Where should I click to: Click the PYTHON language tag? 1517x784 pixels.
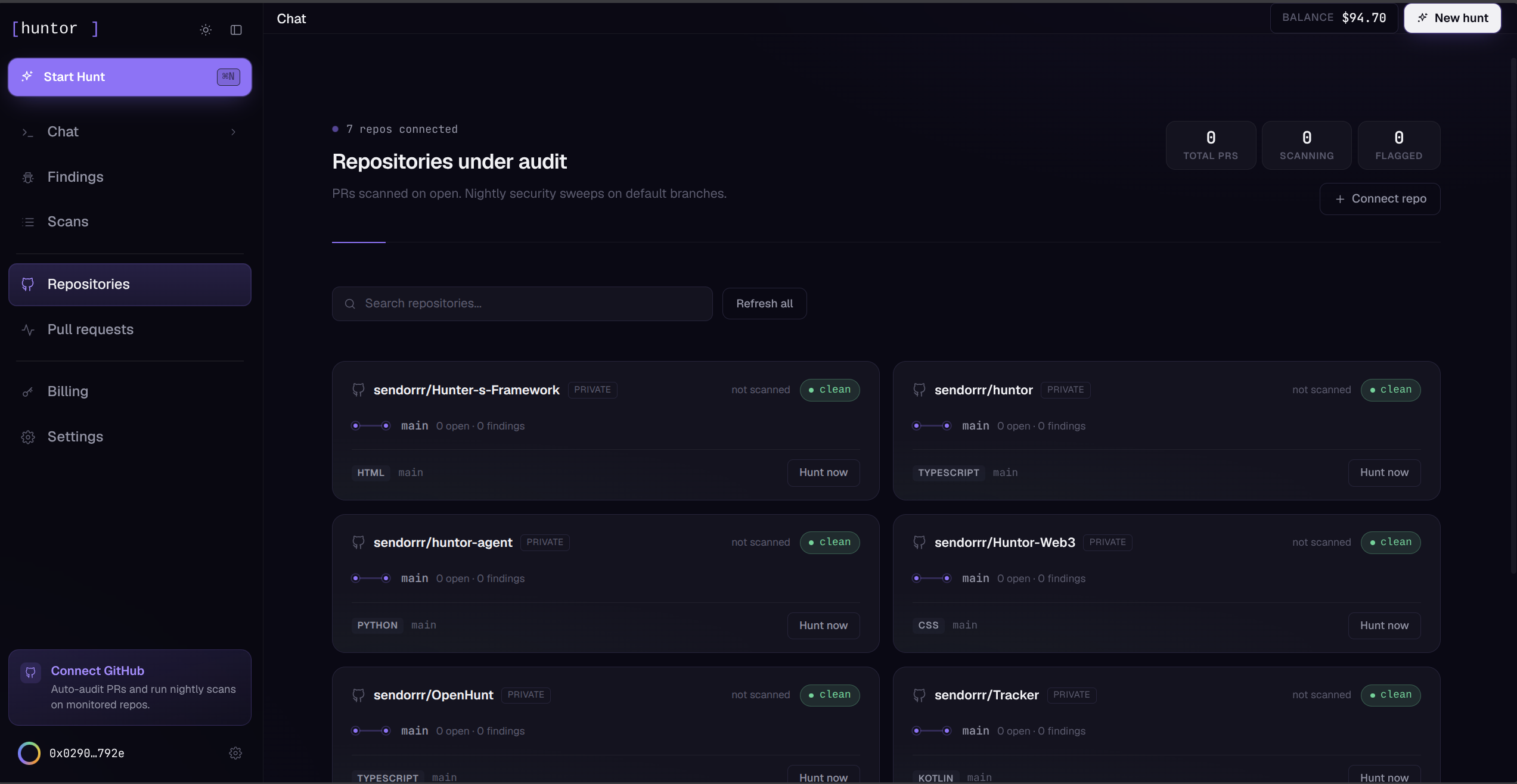tap(377, 626)
